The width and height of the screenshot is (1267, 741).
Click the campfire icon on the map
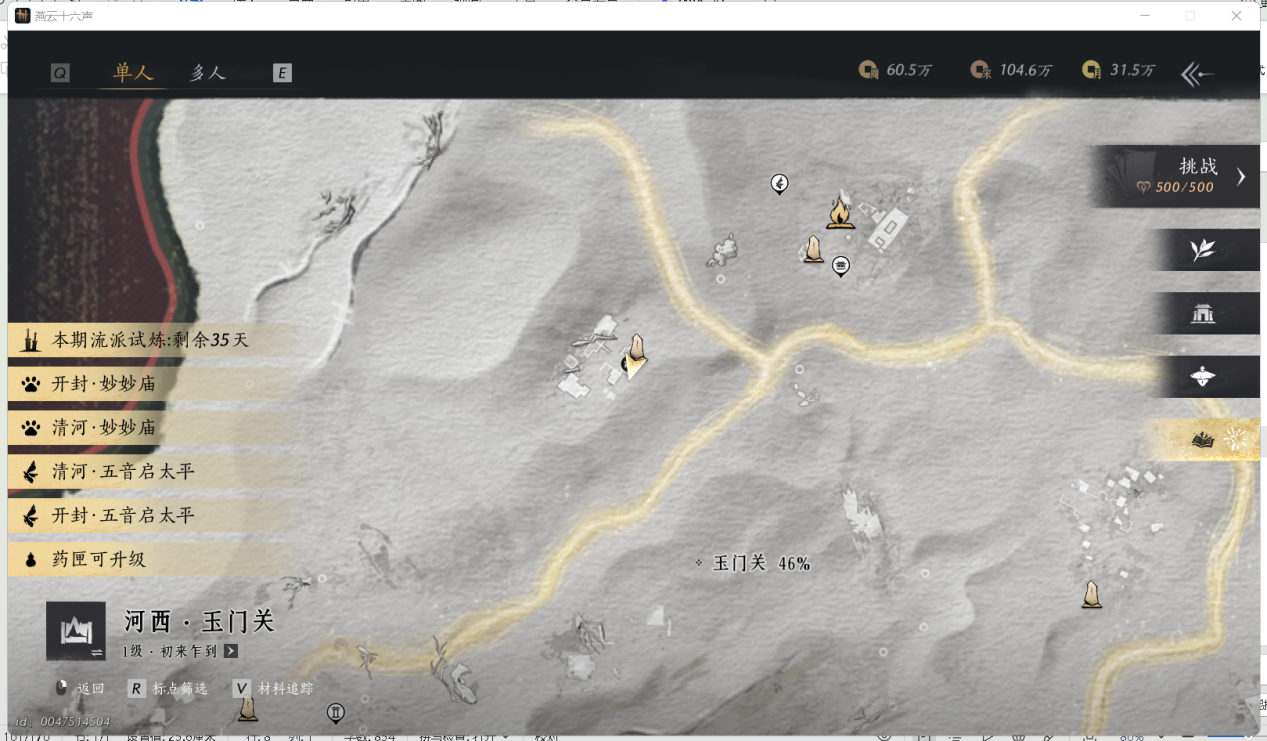[x=840, y=213]
